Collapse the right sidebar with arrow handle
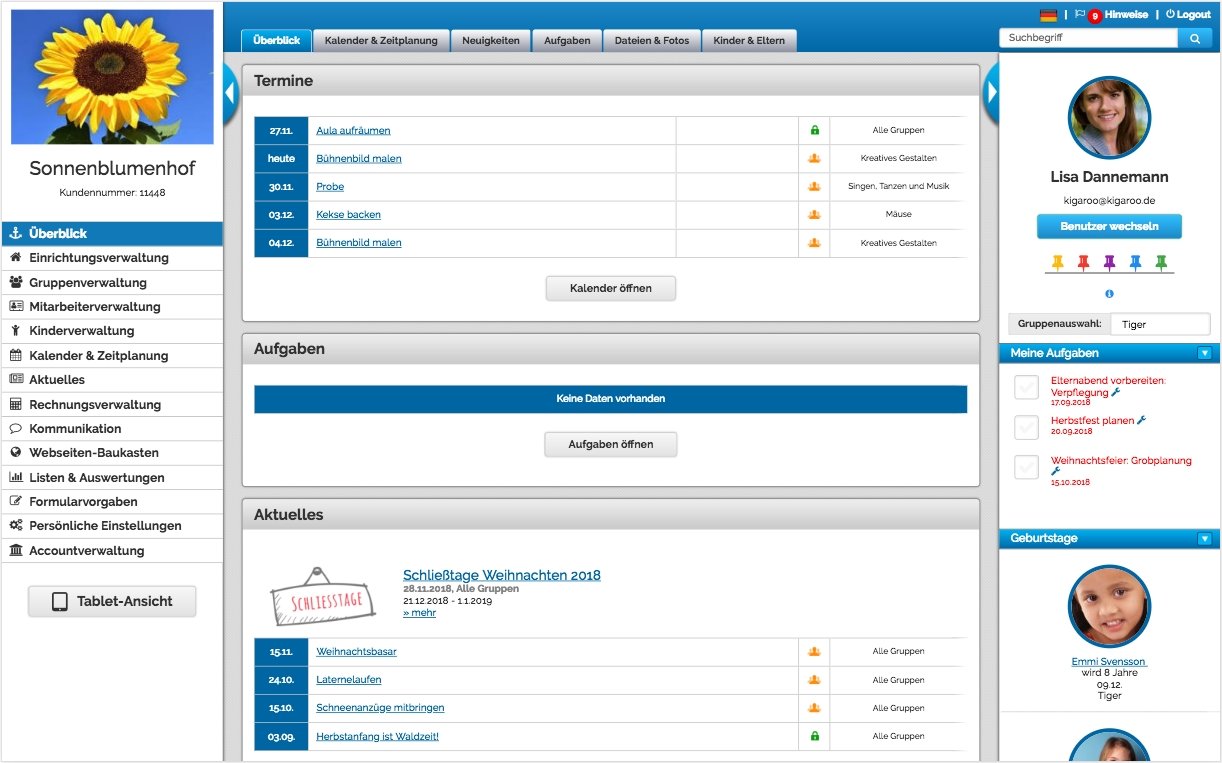 tap(992, 93)
